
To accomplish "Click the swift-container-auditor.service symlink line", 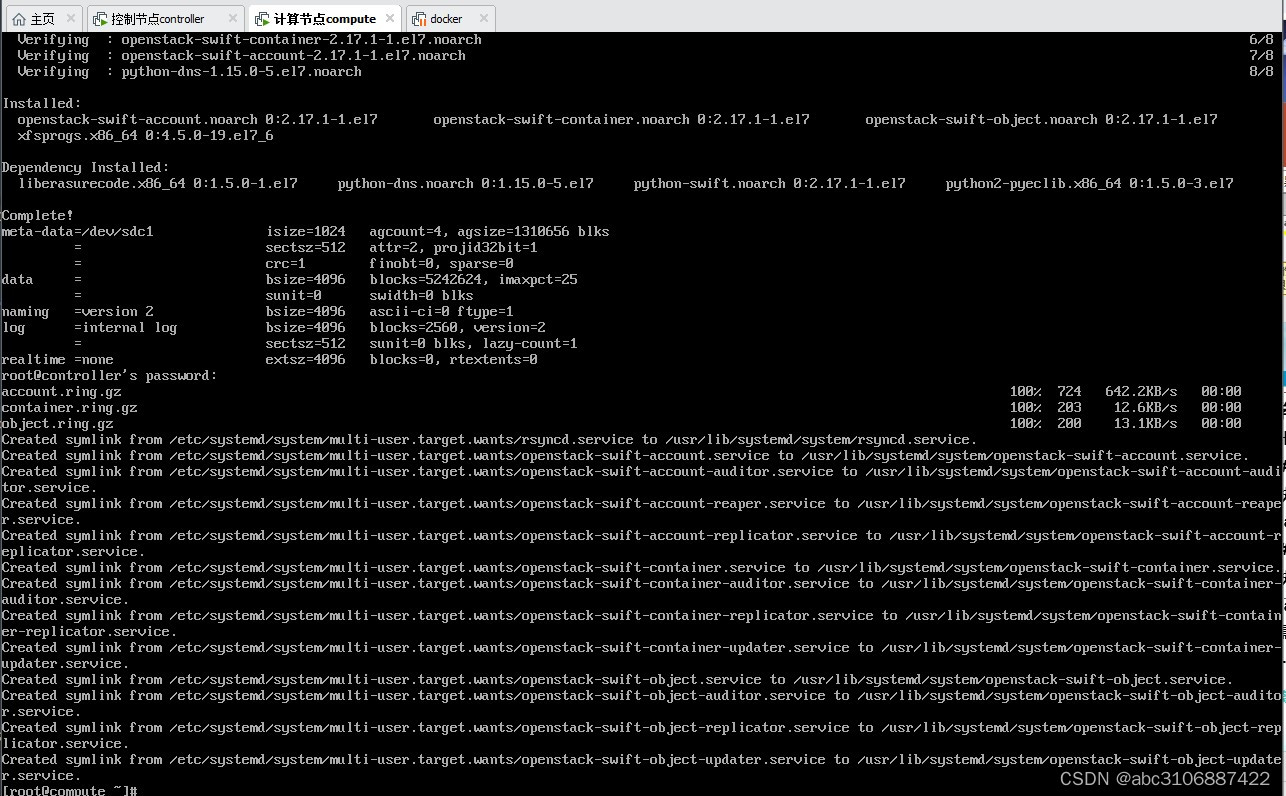I will (x=642, y=592).
